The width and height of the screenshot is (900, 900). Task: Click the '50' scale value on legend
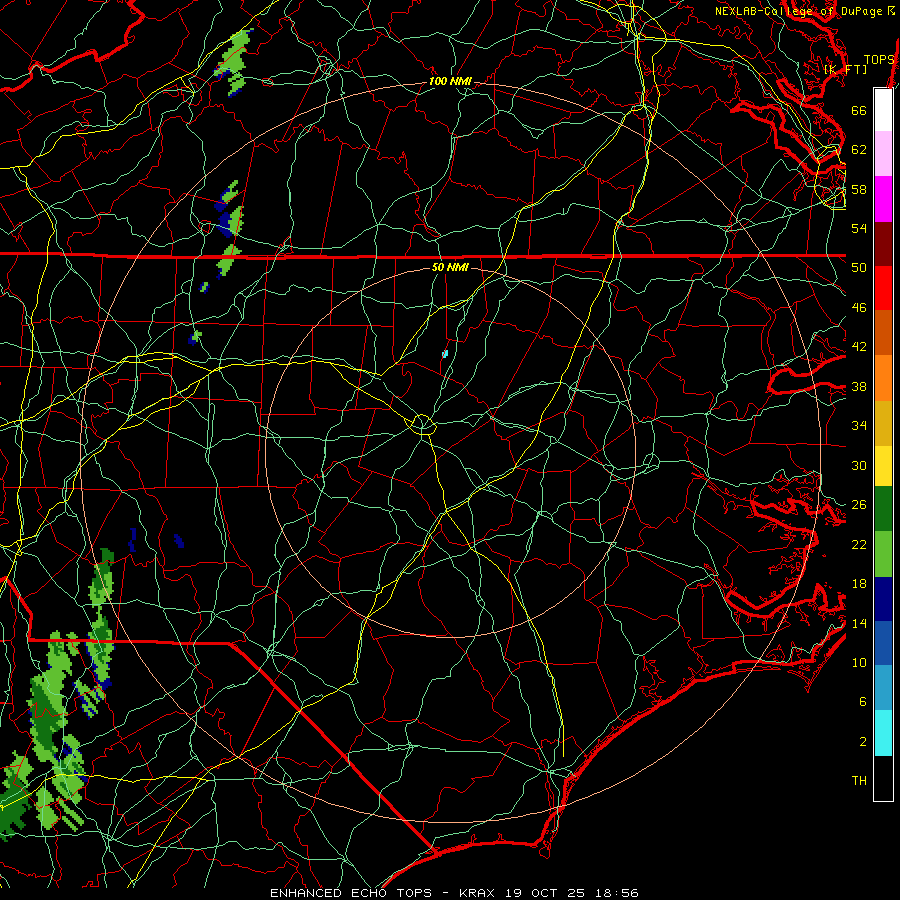[859, 267]
